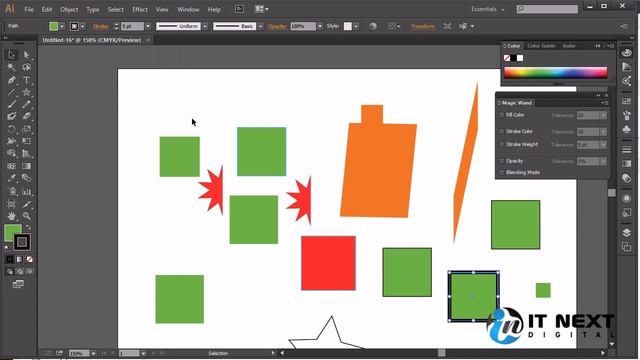Open the Object menu
Screen dimensions: 640x360
tap(69, 9)
